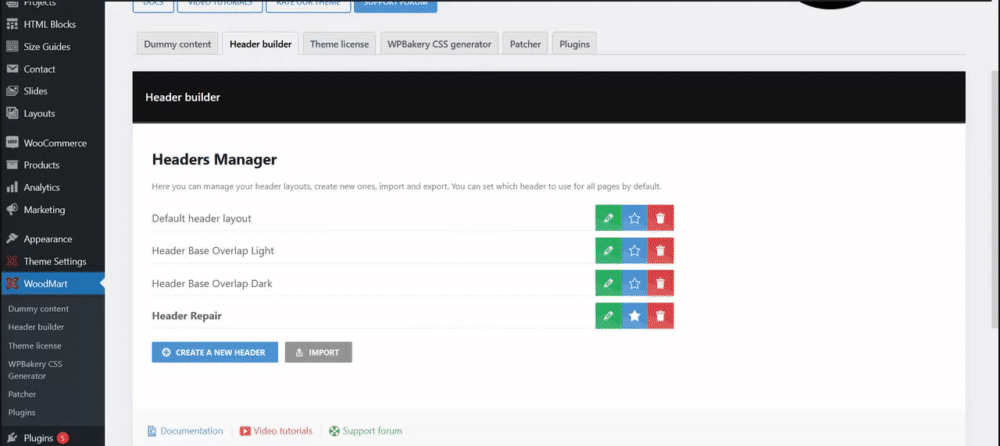Edit the Default header layout with pencil icon
The width and height of the screenshot is (1000, 446).
pyautogui.click(x=608, y=218)
